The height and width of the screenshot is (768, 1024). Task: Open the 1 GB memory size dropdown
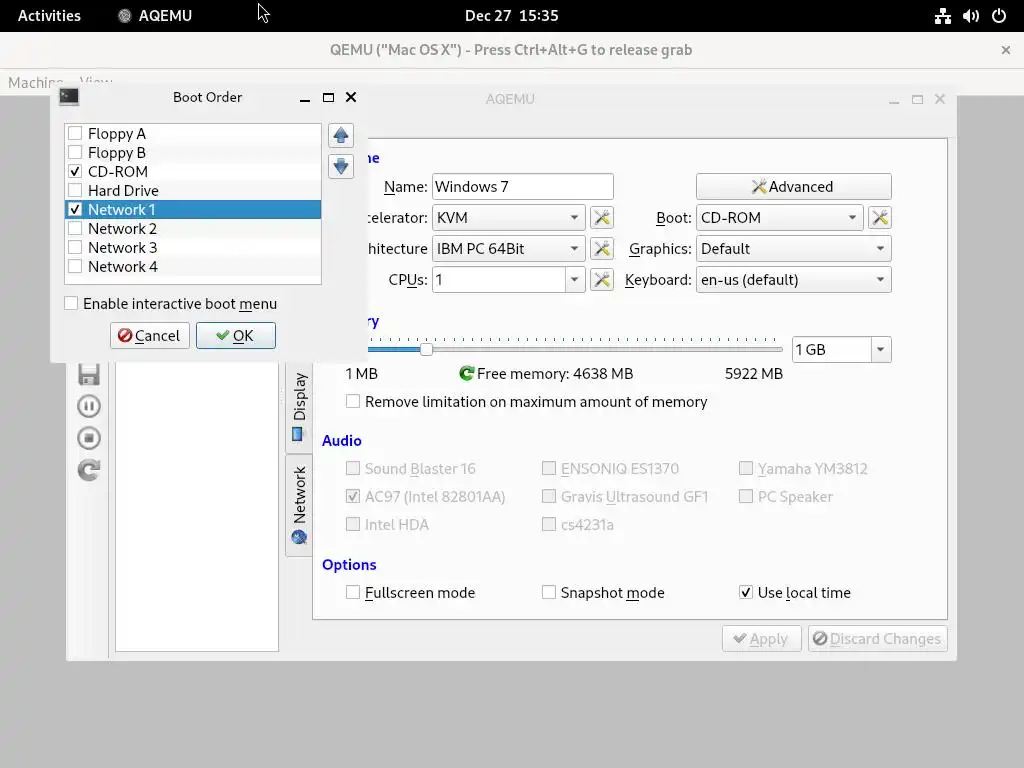[880, 349]
